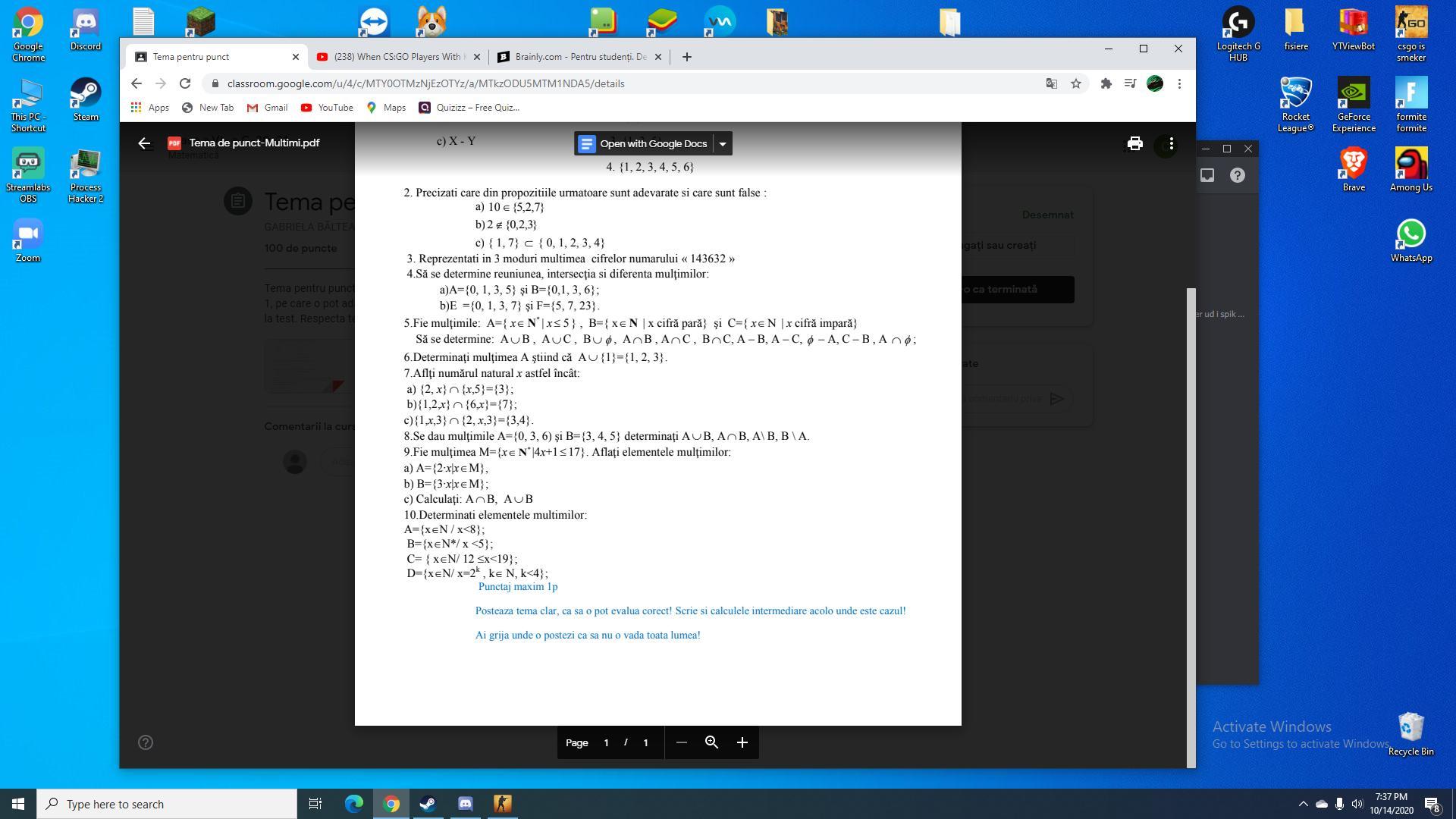Switch to the Brainly.com tab
The image size is (1456, 819).
[579, 57]
